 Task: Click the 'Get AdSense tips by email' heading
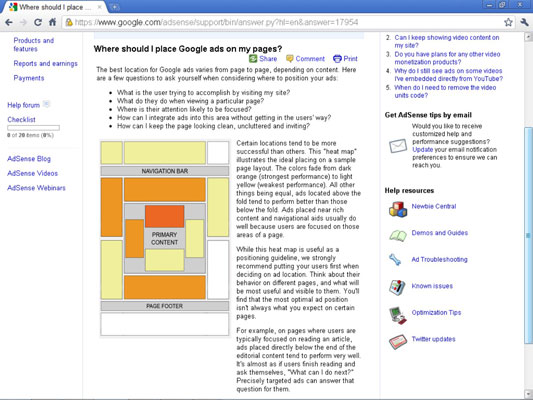(x=428, y=115)
